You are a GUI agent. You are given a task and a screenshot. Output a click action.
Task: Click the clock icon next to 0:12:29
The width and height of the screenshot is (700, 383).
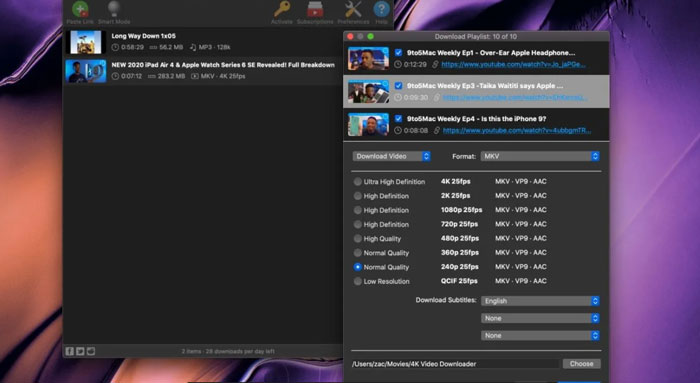tap(398, 64)
